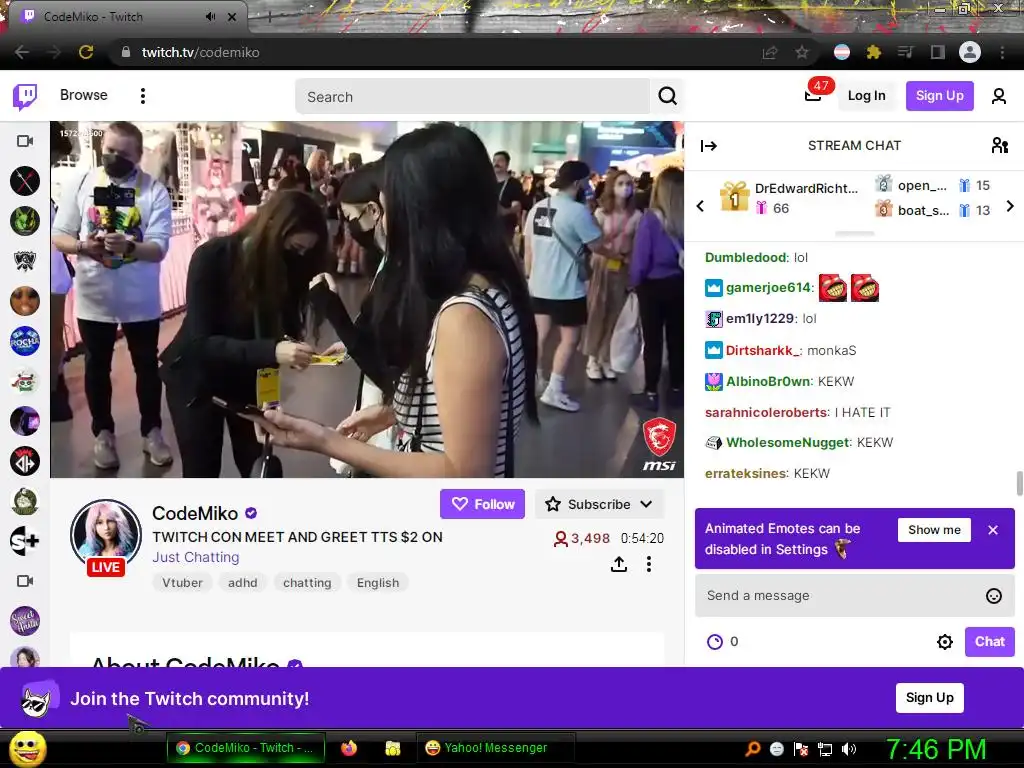This screenshot has height=768, width=1024.
Task: Select the Vtuber tag
Action: (182, 583)
